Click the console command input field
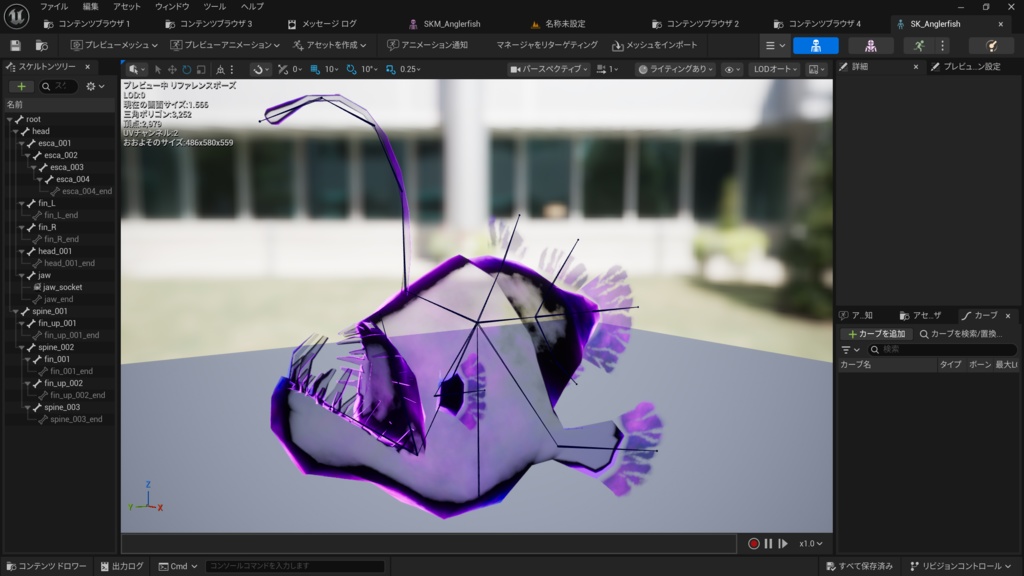This screenshot has height=576, width=1024. point(295,566)
